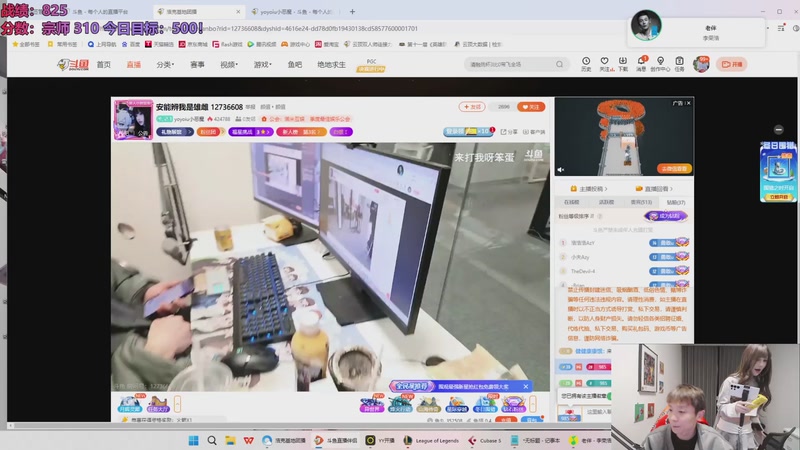
Task: Collapse the right-side floating widget minus button
Action: coord(778,129)
